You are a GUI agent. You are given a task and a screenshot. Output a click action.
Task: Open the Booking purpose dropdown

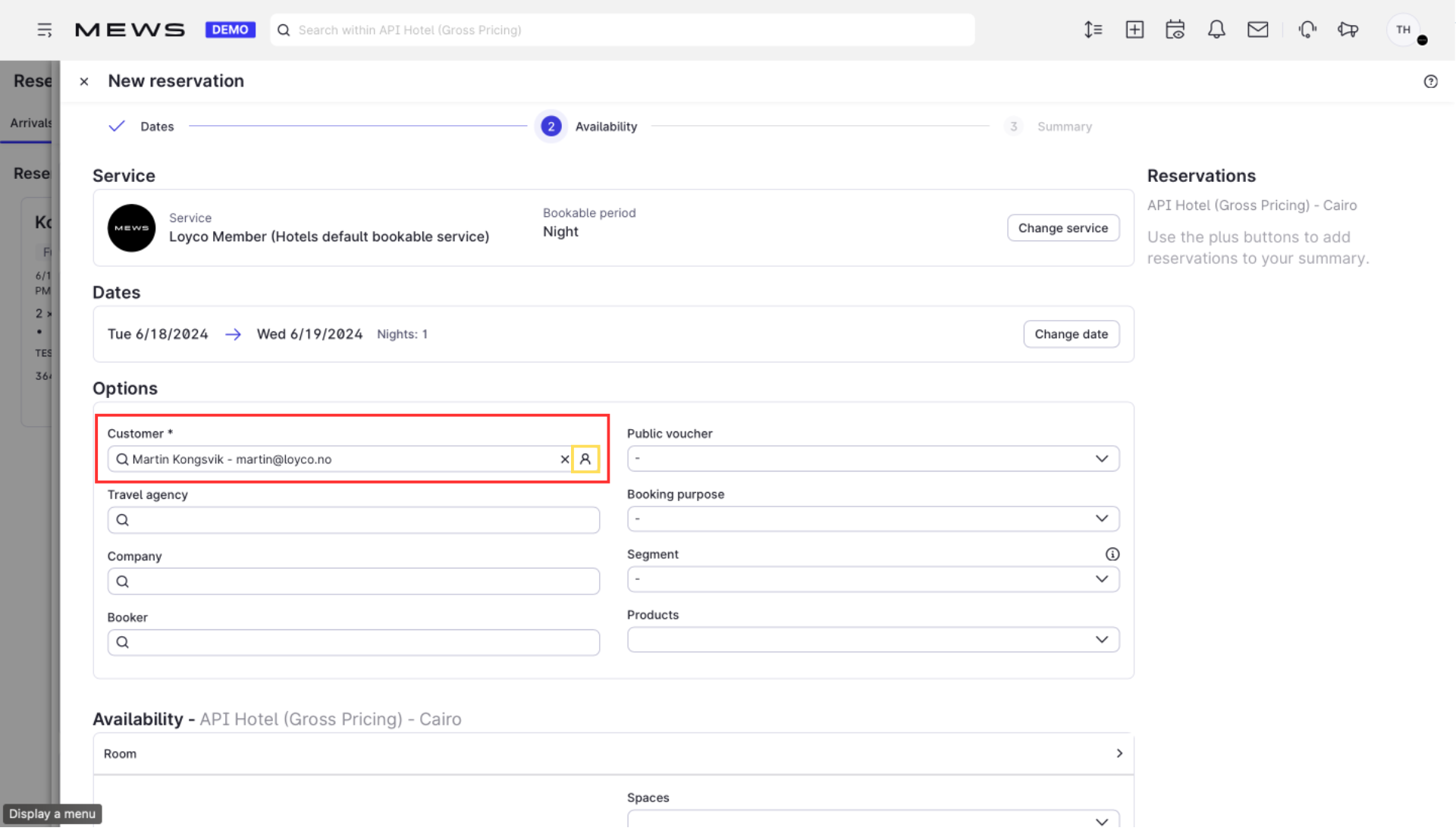coord(873,519)
